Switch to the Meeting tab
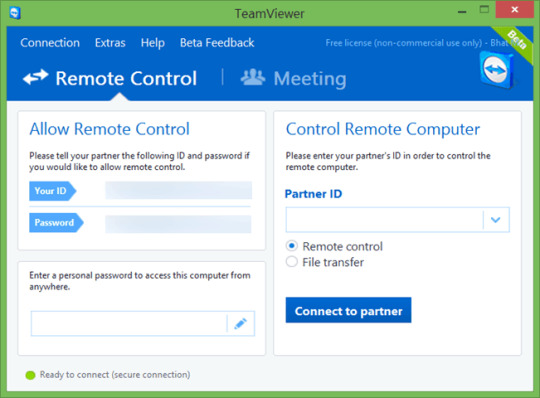Screen dimensions: 540x398 click(293, 78)
